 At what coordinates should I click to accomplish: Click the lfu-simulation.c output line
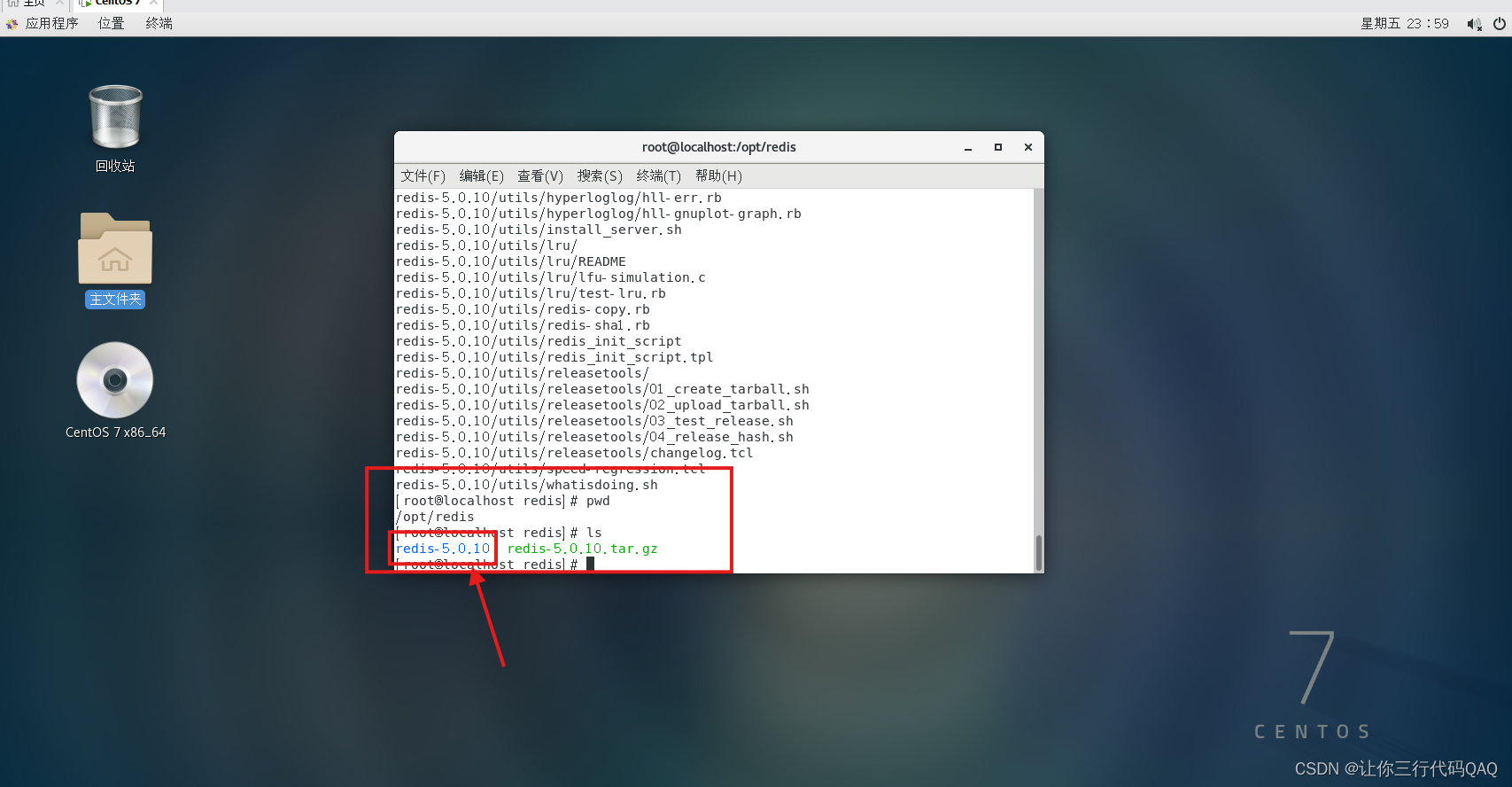coord(551,277)
